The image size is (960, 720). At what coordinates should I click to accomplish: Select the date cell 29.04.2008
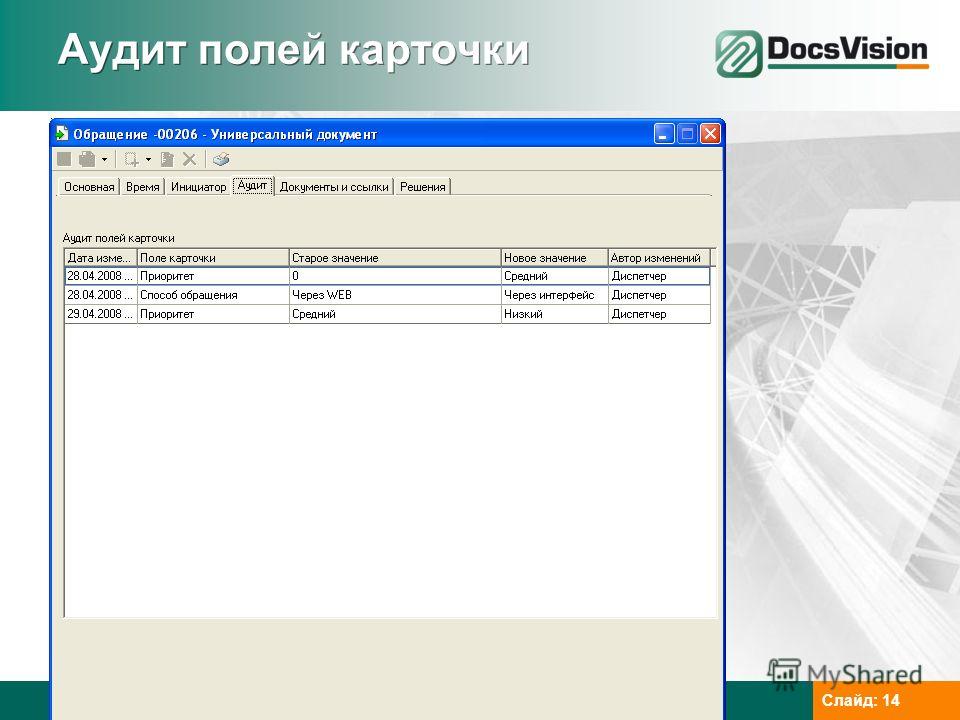pos(101,314)
